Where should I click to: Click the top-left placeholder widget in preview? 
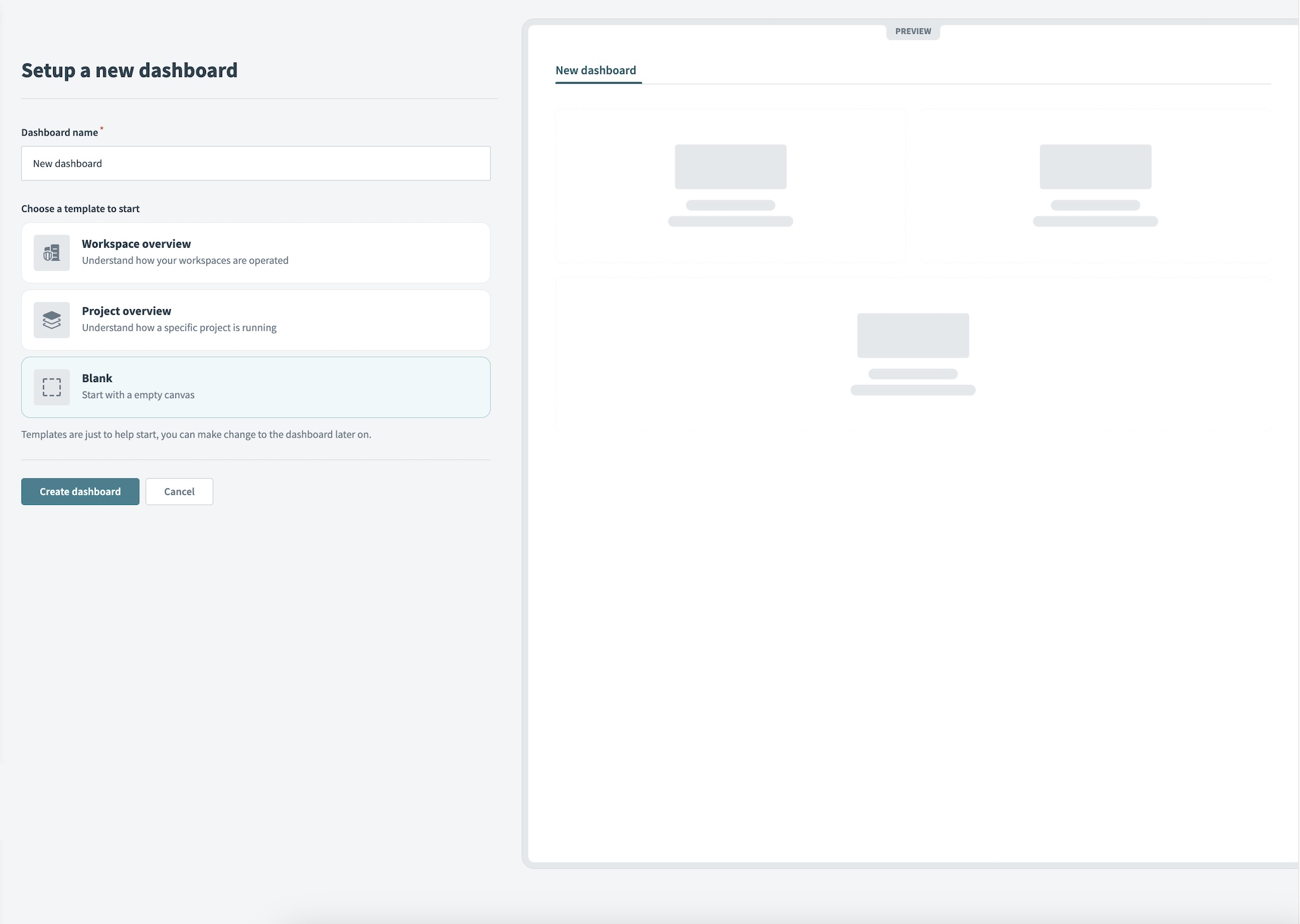(x=730, y=185)
